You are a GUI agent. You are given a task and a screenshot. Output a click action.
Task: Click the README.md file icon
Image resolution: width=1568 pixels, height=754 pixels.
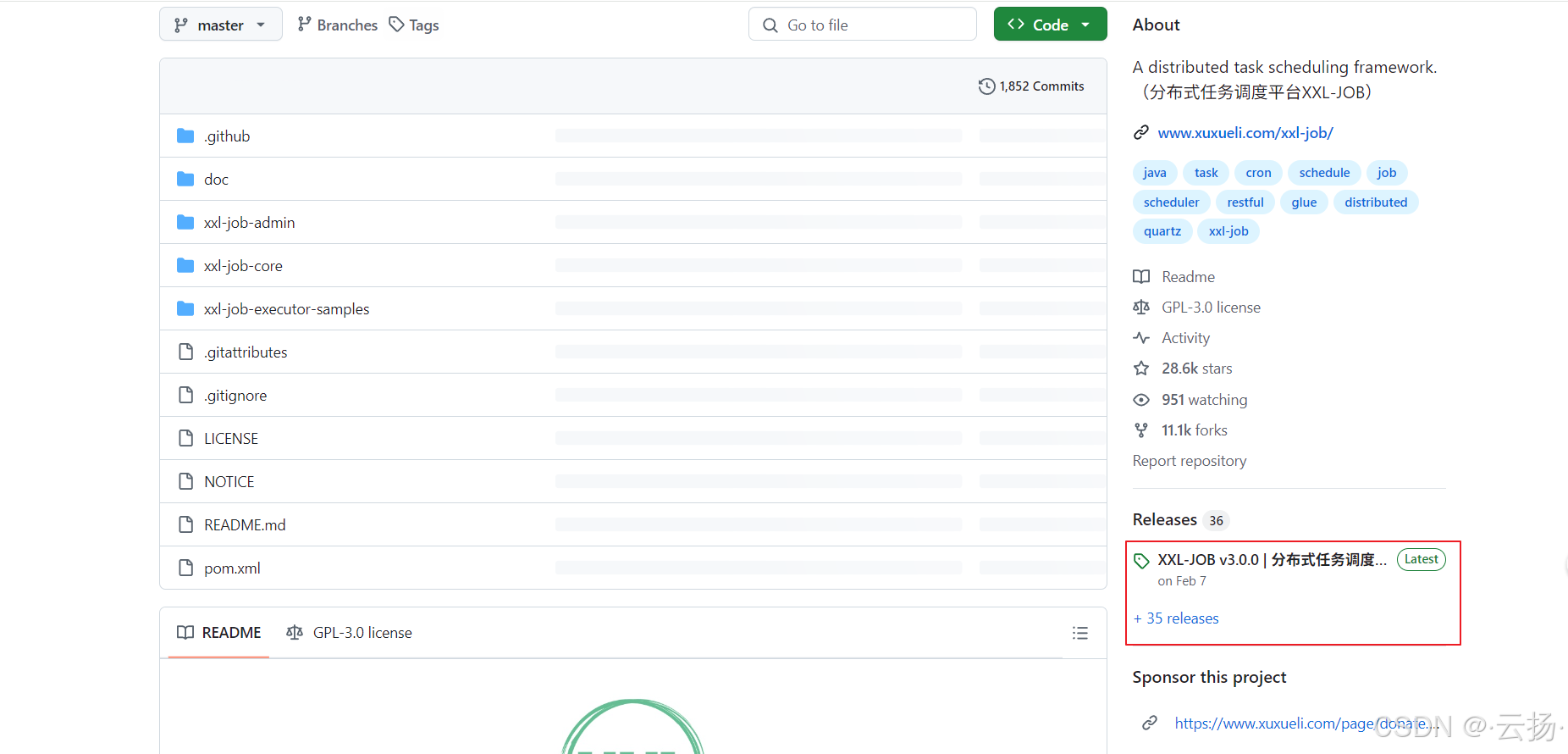185,524
